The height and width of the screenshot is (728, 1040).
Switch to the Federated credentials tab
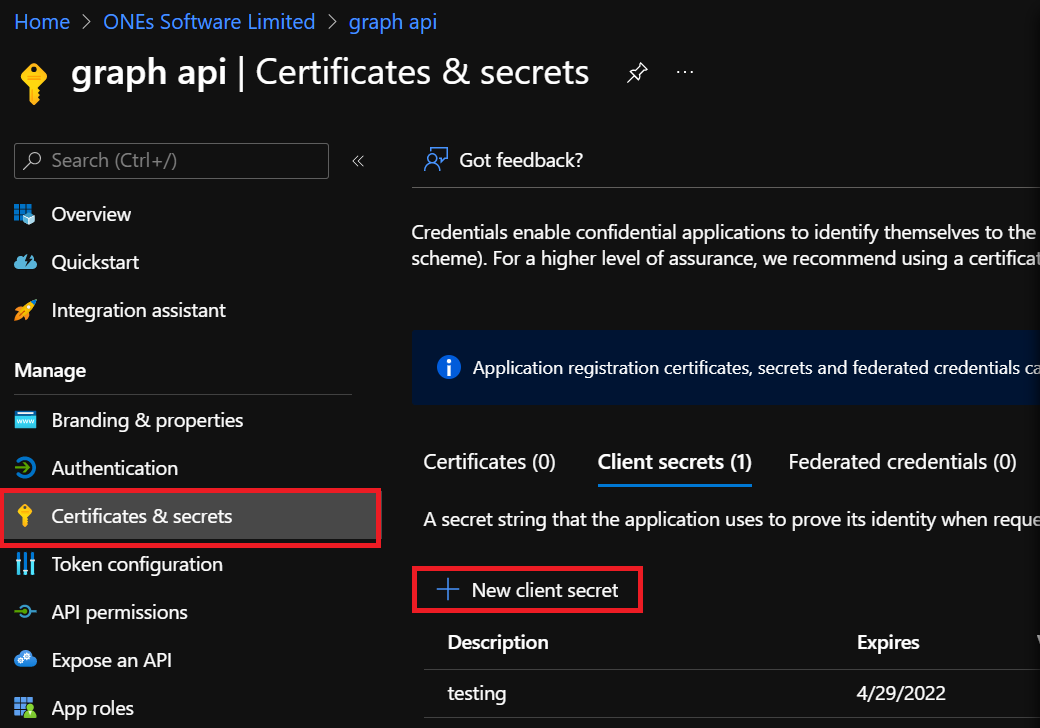click(902, 462)
